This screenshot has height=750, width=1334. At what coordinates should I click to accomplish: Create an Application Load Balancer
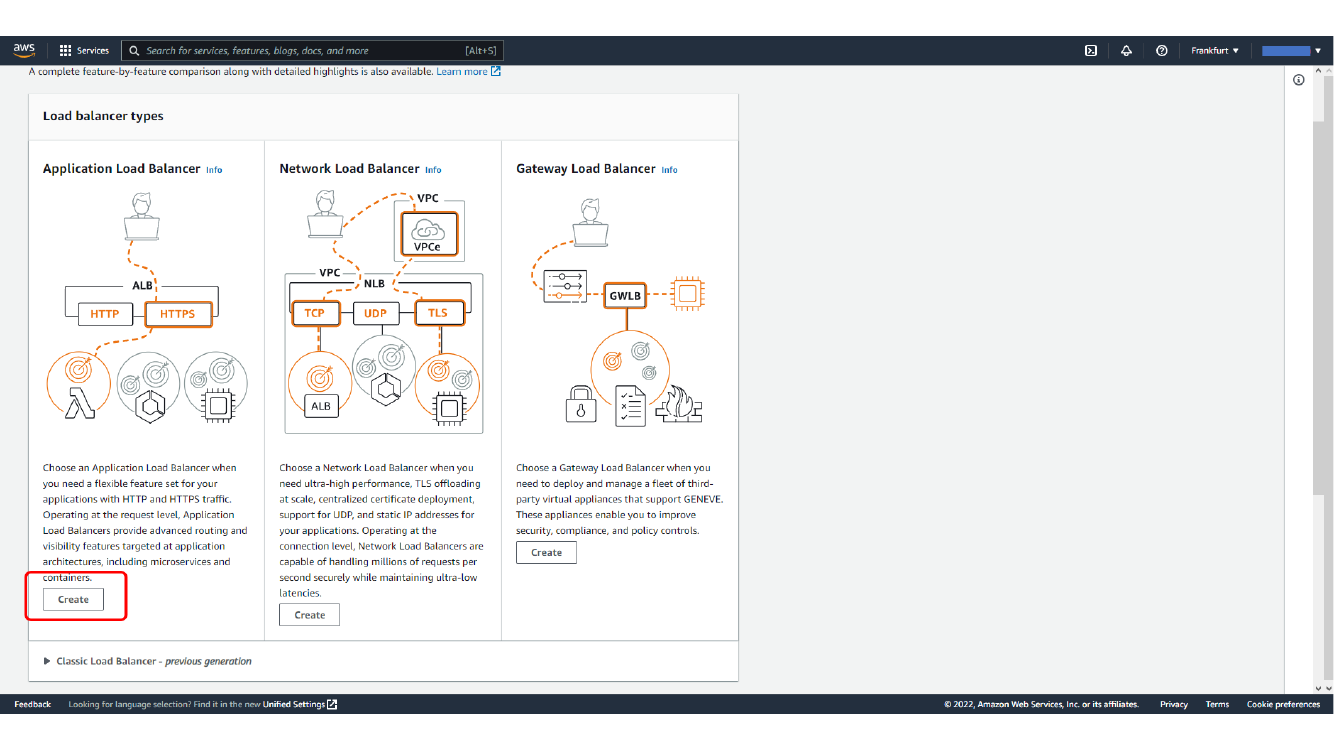click(x=73, y=599)
